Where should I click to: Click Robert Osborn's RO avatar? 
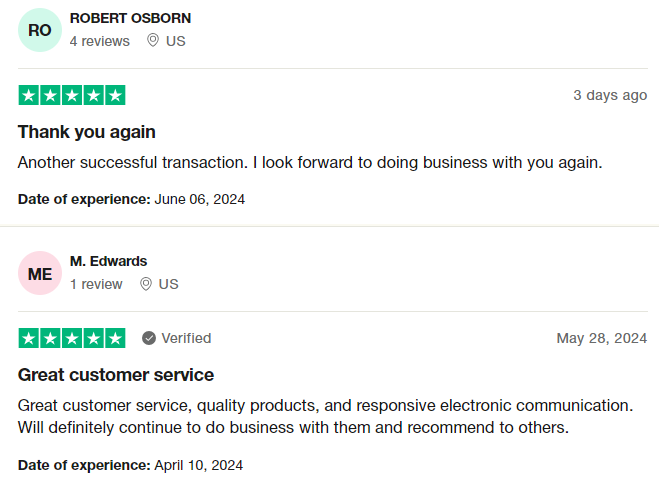[x=40, y=30]
